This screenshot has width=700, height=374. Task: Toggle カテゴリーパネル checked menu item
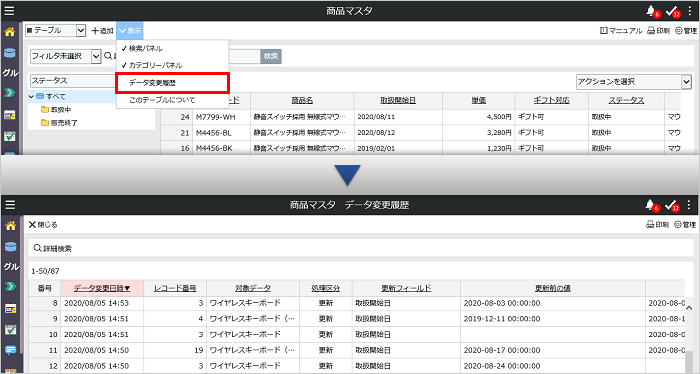click(172, 65)
